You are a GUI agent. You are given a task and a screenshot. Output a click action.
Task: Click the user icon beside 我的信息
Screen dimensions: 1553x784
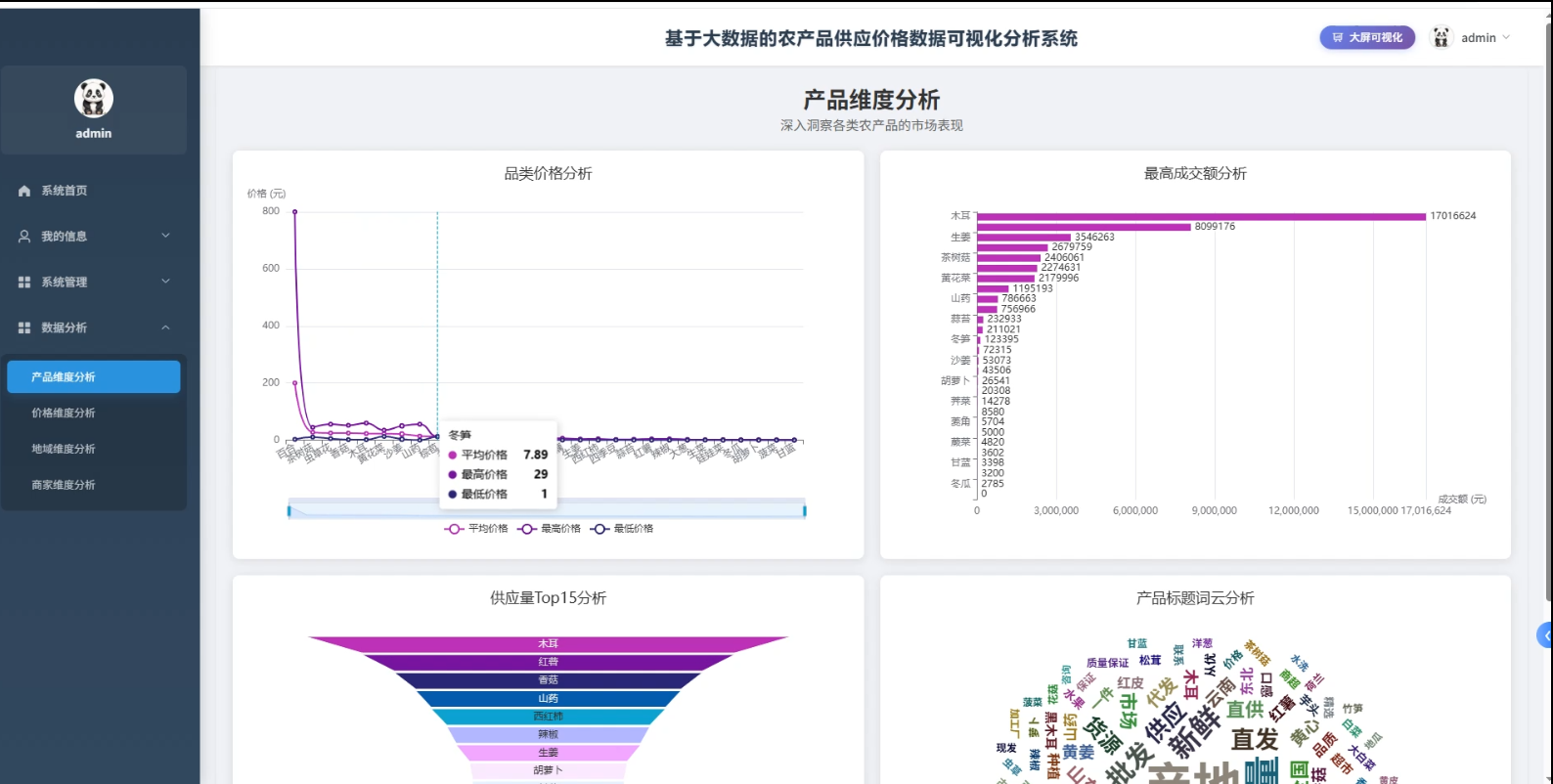(24, 237)
